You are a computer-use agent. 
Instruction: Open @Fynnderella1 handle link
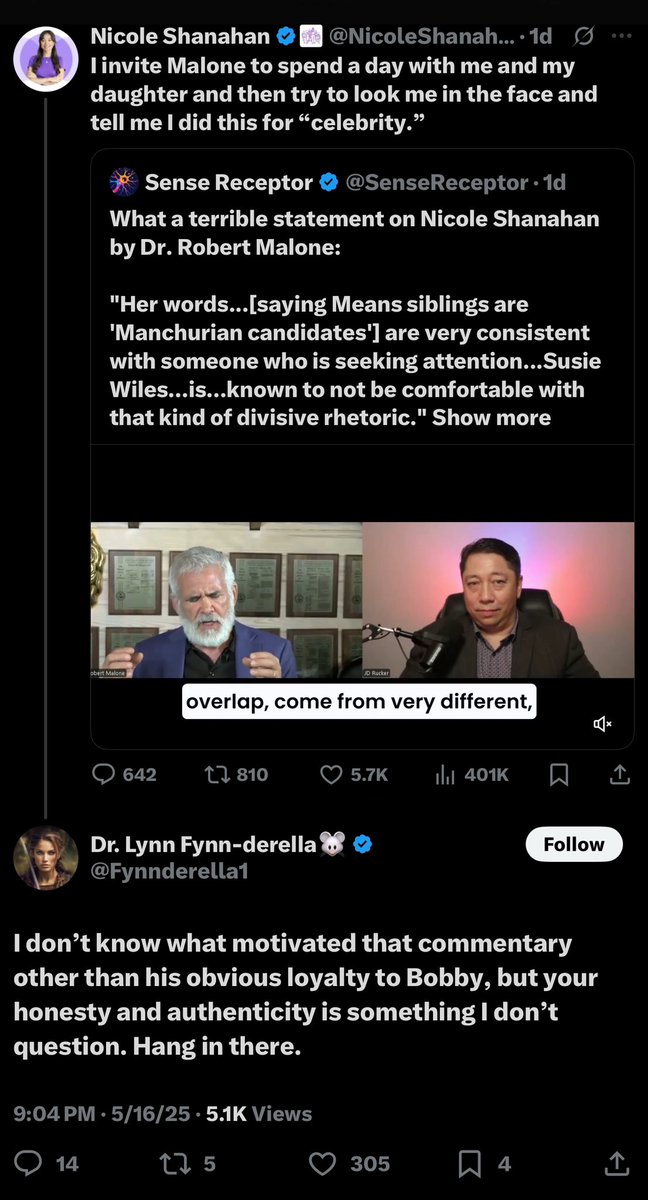coord(169,871)
